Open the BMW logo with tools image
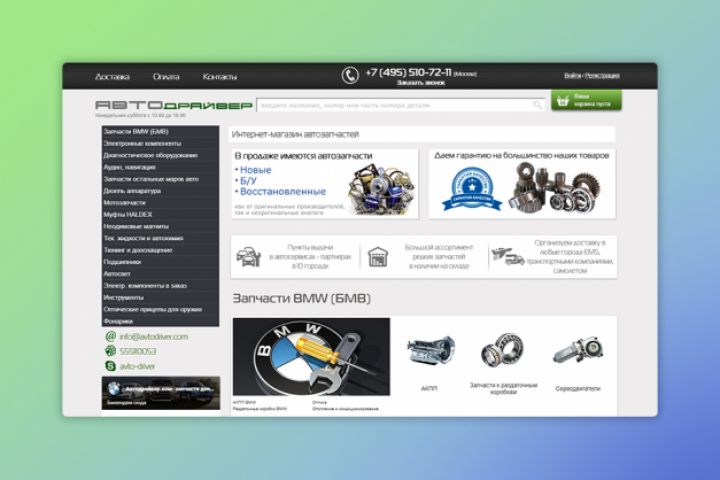This screenshot has height=480, width=720. click(x=311, y=356)
